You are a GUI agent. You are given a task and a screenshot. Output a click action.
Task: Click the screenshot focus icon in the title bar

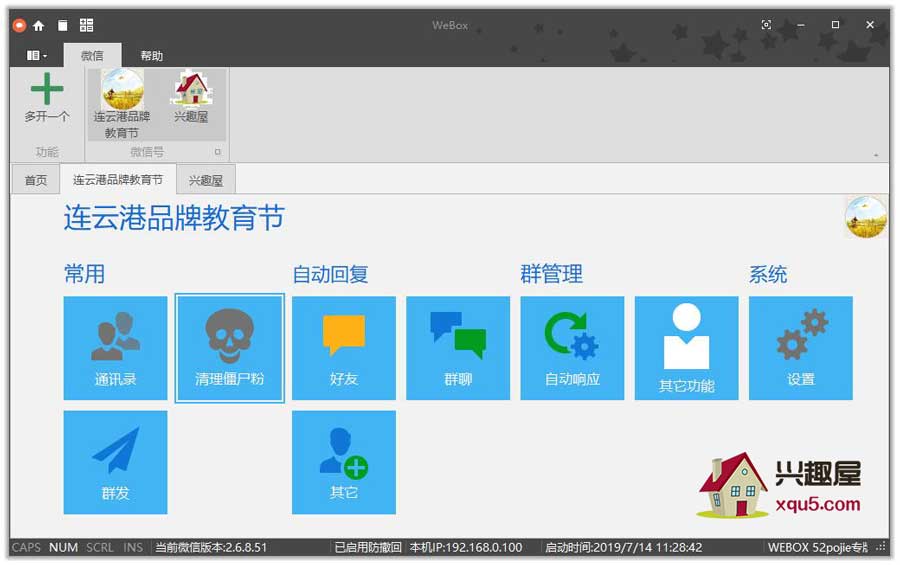(766, 25)
